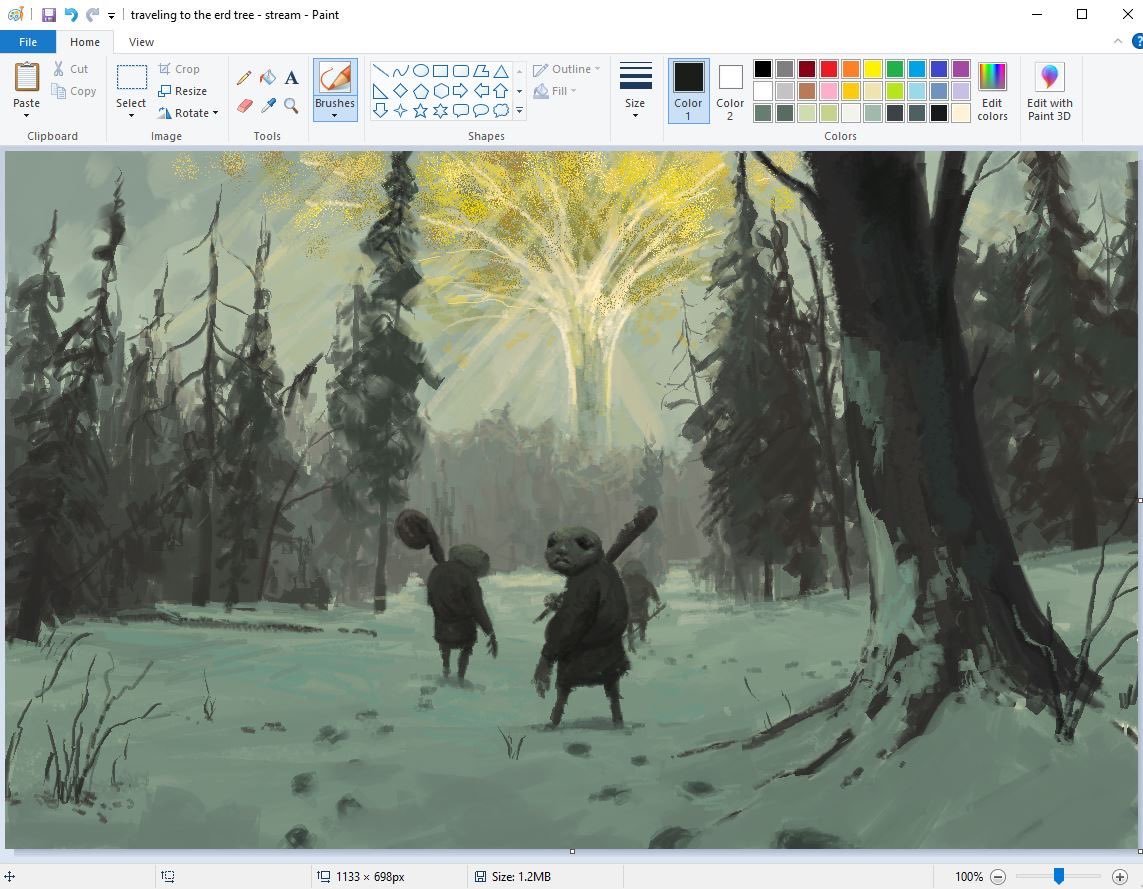1143x889 pixels.
Task: Open the Rotate dropdown
Action: (188, 113)
